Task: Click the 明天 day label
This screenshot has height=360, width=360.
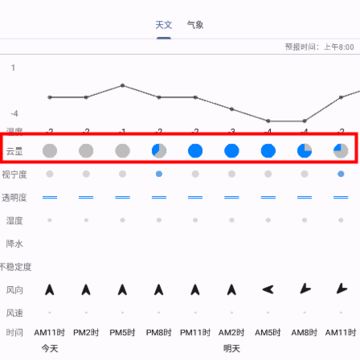Action: click(x=232, y=349)
